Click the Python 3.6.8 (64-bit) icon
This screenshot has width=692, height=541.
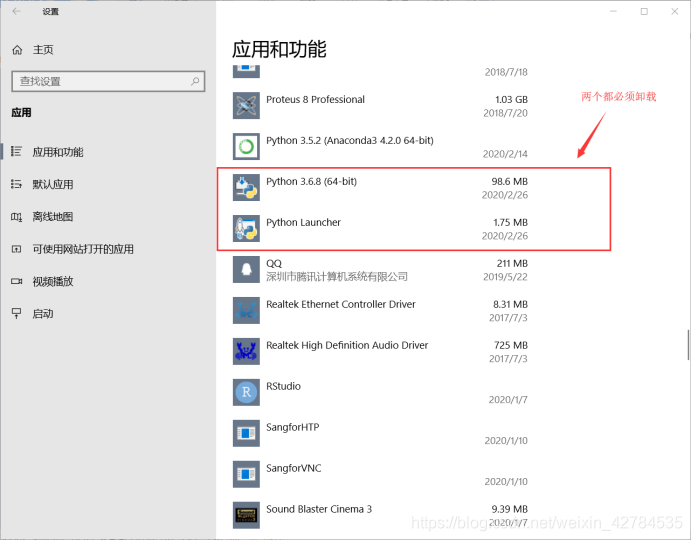point(246,188)
